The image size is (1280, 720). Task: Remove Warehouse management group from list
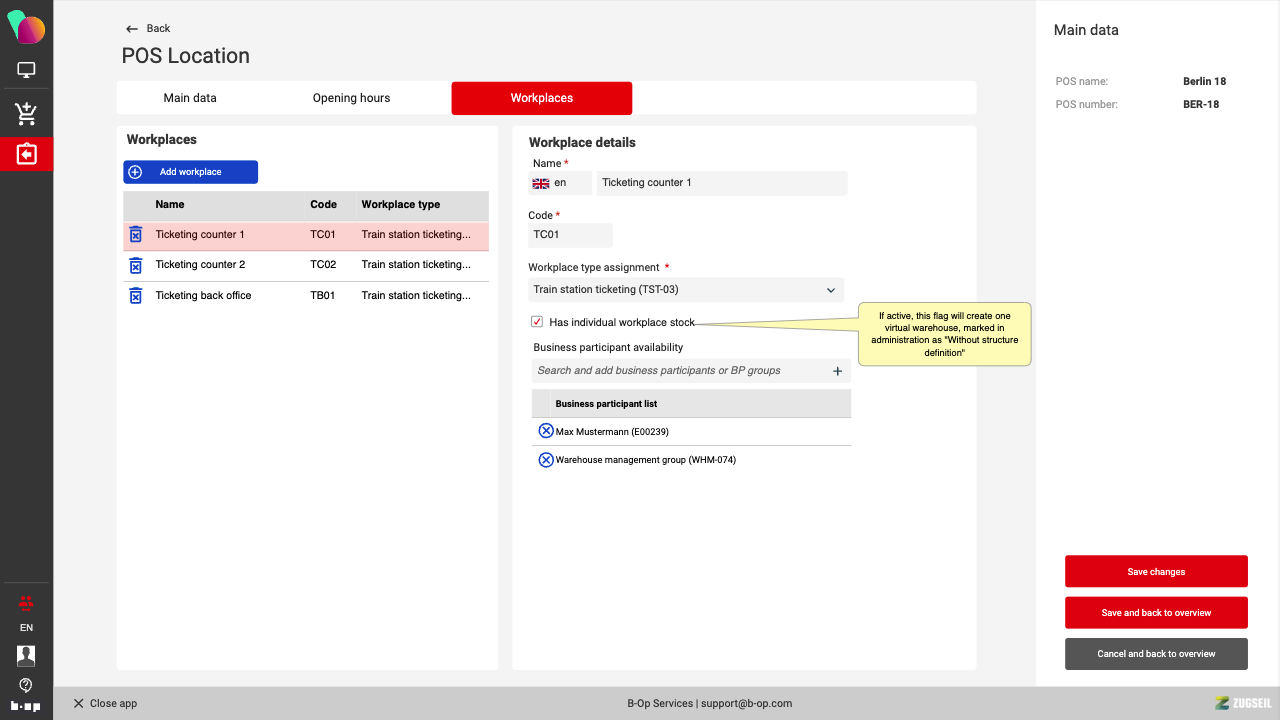pos(546,460)
